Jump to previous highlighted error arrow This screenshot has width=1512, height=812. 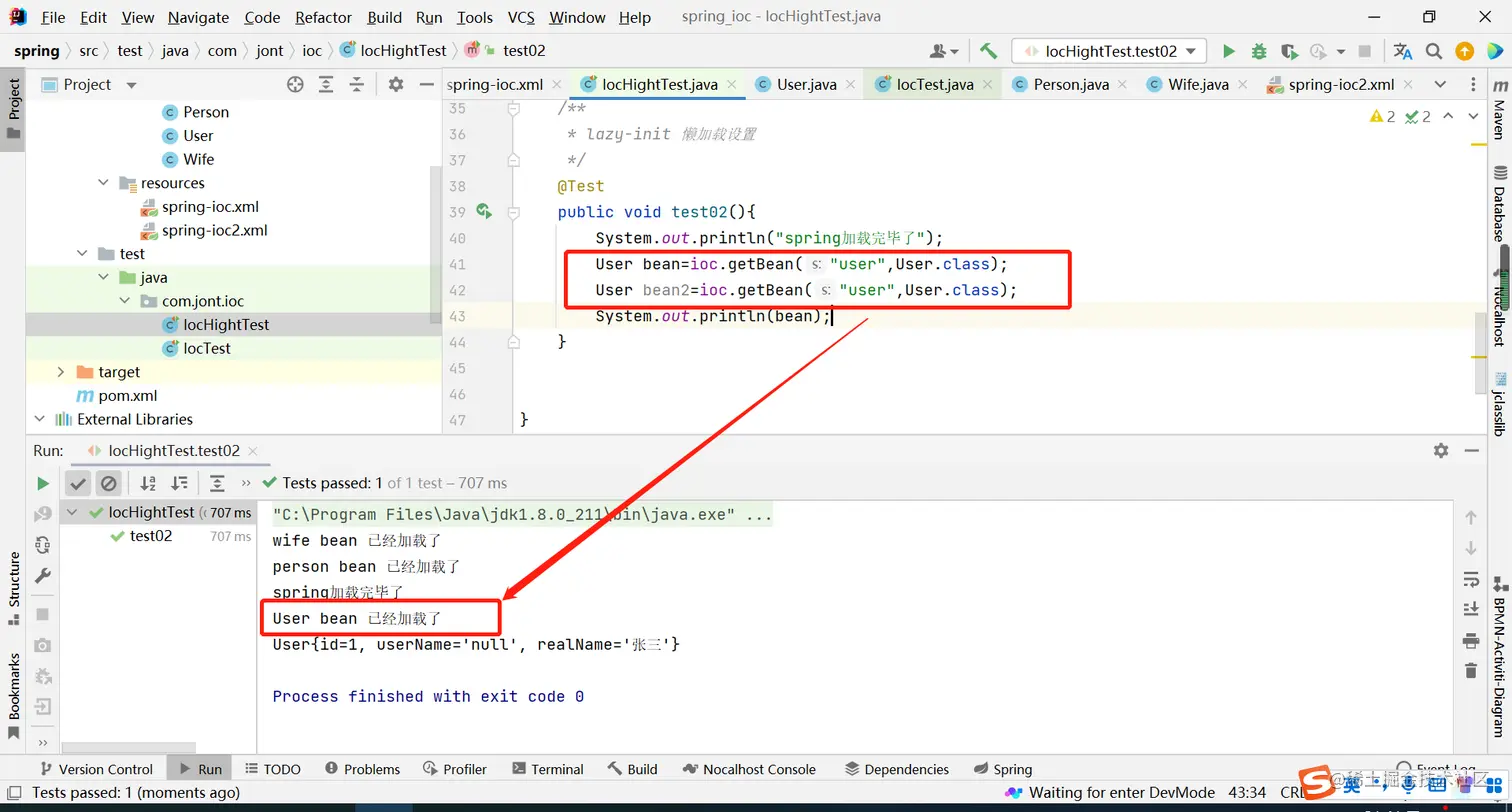click(x=1448, y=117)
